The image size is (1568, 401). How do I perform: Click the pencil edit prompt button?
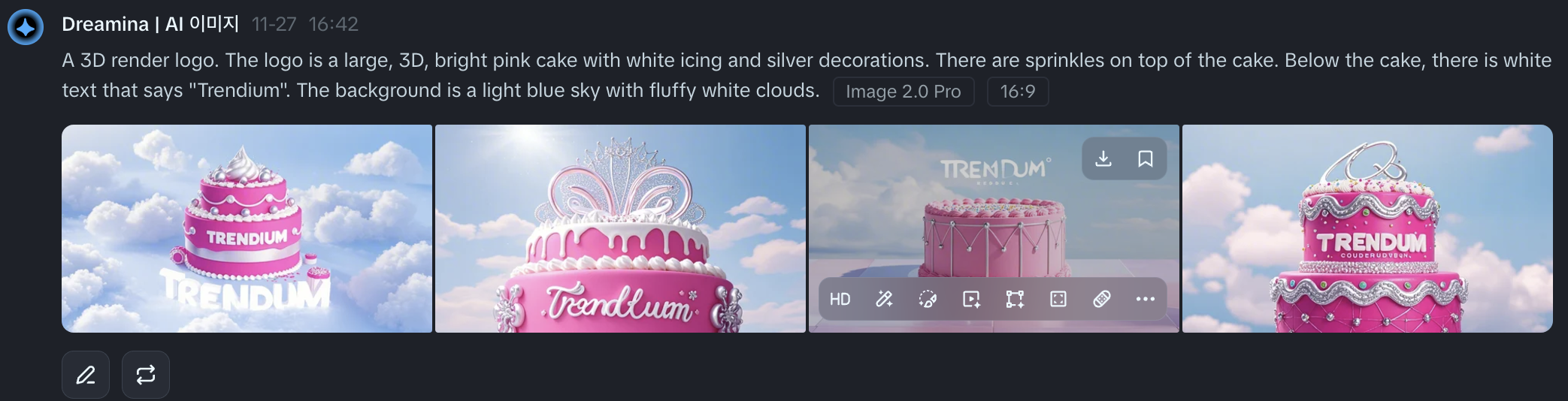click(x=86, y=375)
